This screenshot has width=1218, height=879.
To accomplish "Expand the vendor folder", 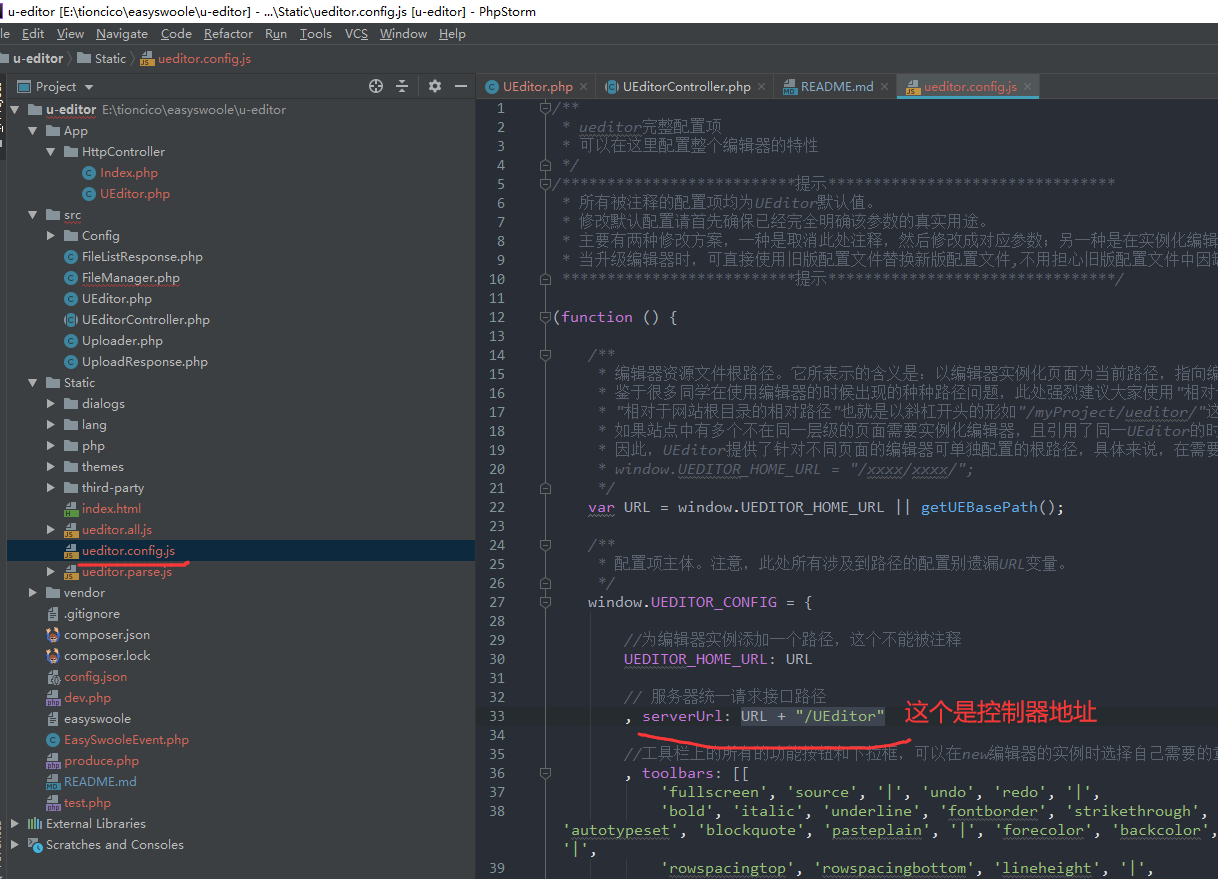I will pos(33,593).
